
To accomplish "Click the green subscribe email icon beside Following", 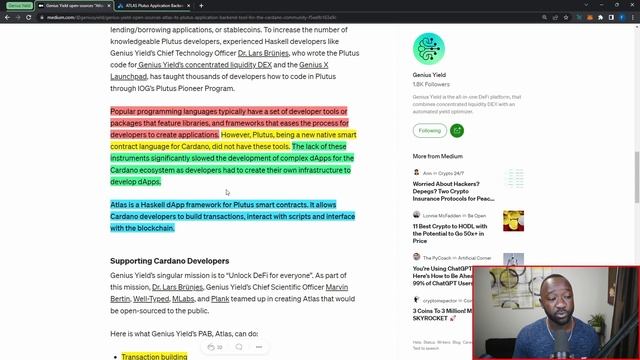I will pyautogui.click(x=457, y=131).
